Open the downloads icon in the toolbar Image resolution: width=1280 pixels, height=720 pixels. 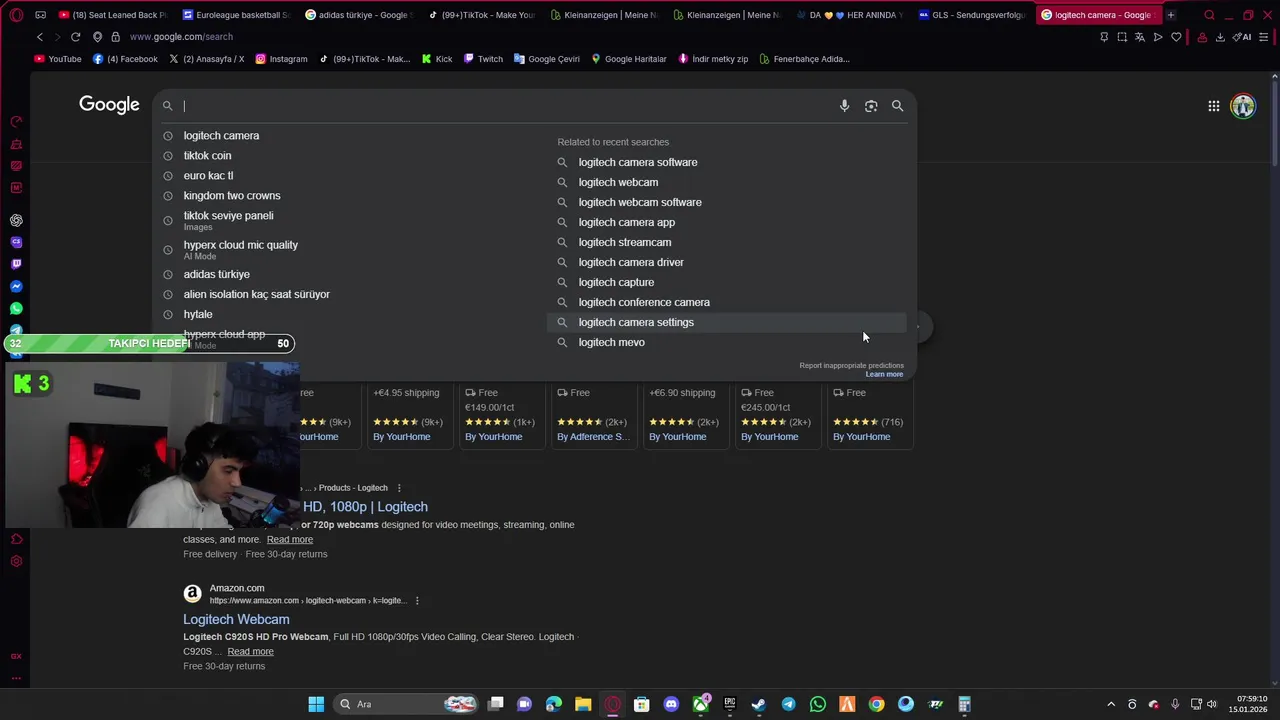(1220, 37)
